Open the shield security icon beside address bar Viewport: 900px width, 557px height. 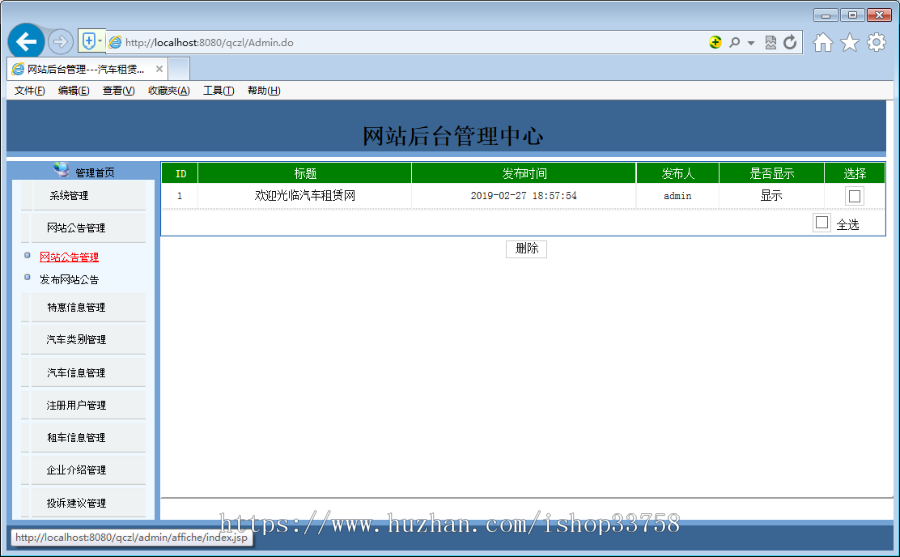89,41
